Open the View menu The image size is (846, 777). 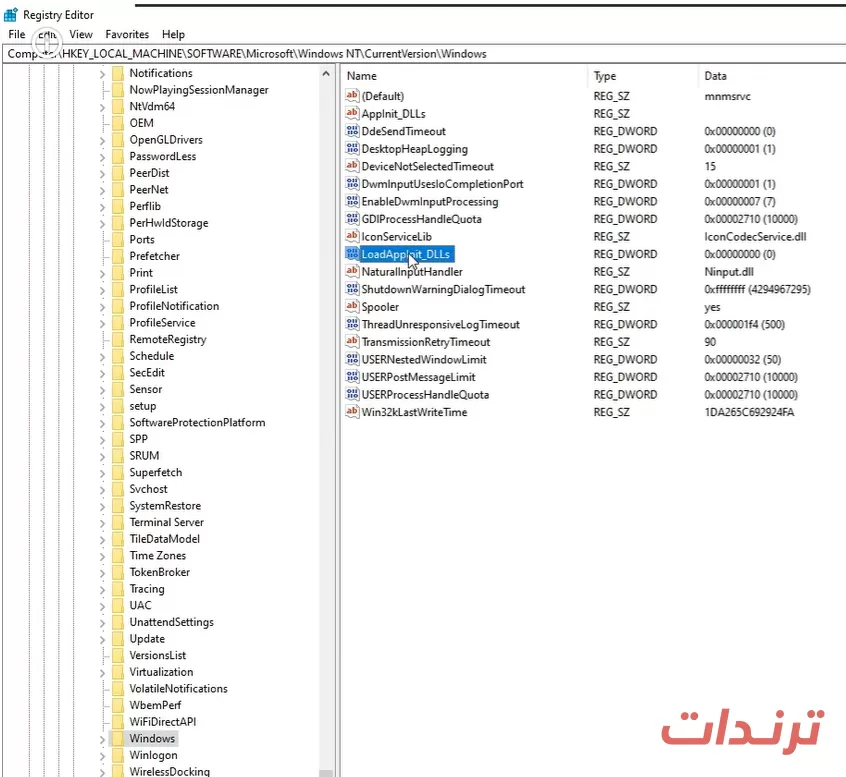(x=81, y=34)
